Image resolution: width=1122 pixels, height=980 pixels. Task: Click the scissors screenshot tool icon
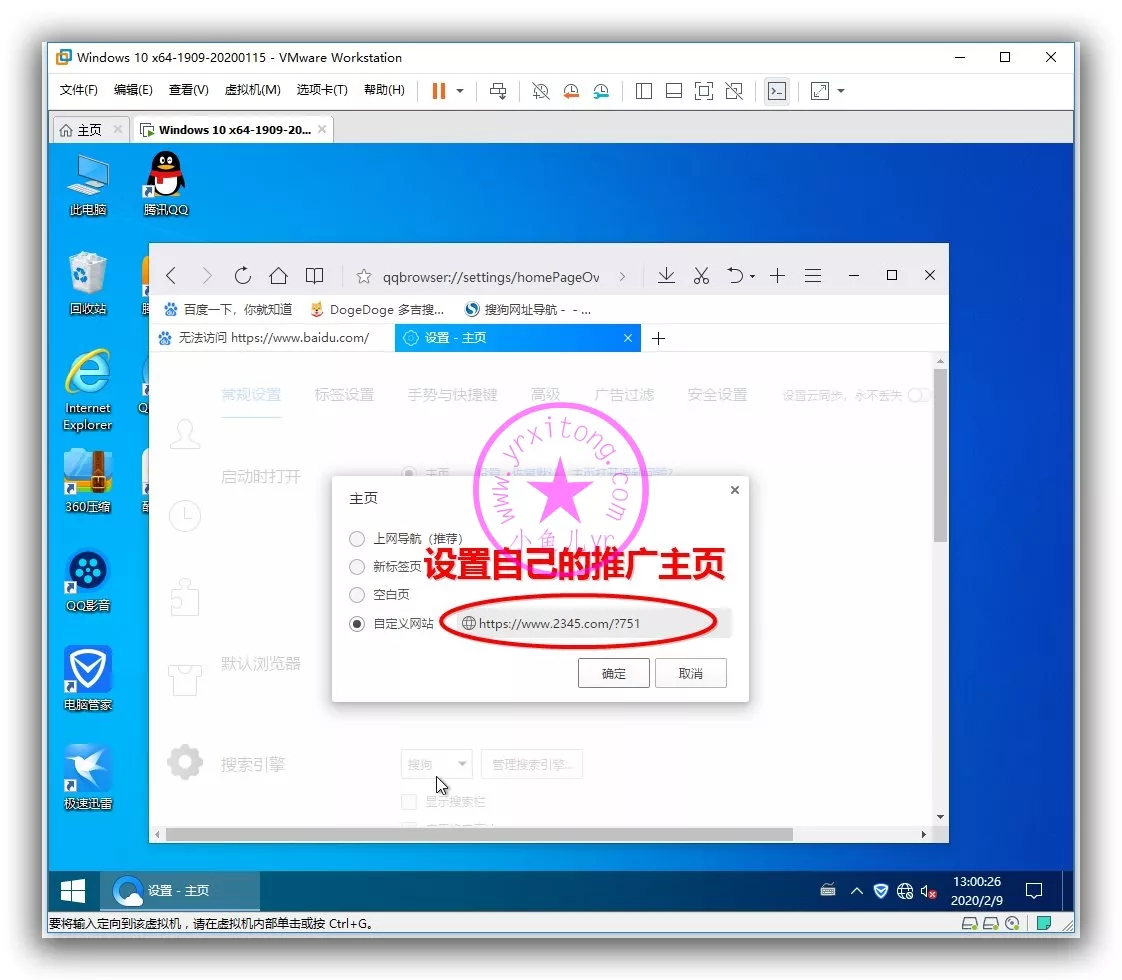[701, 276]
